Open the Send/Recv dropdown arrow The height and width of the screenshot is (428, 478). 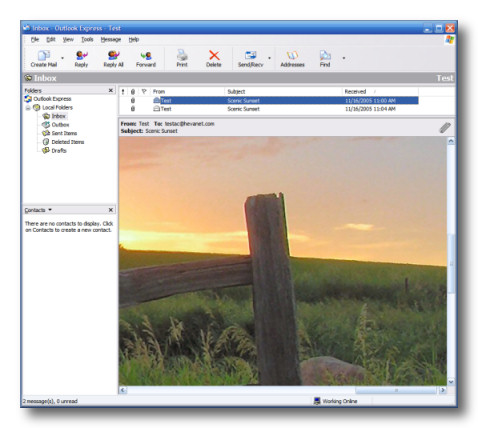[269, 58]
